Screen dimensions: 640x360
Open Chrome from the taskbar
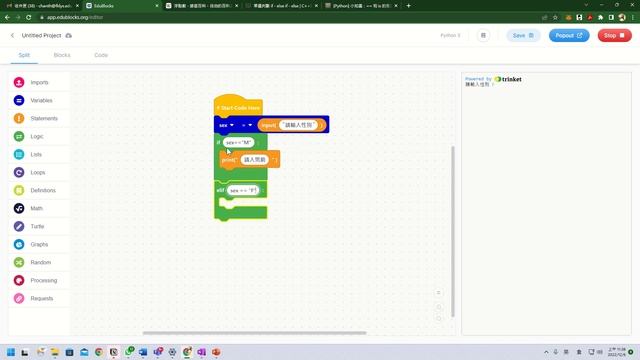click(99, 352)
